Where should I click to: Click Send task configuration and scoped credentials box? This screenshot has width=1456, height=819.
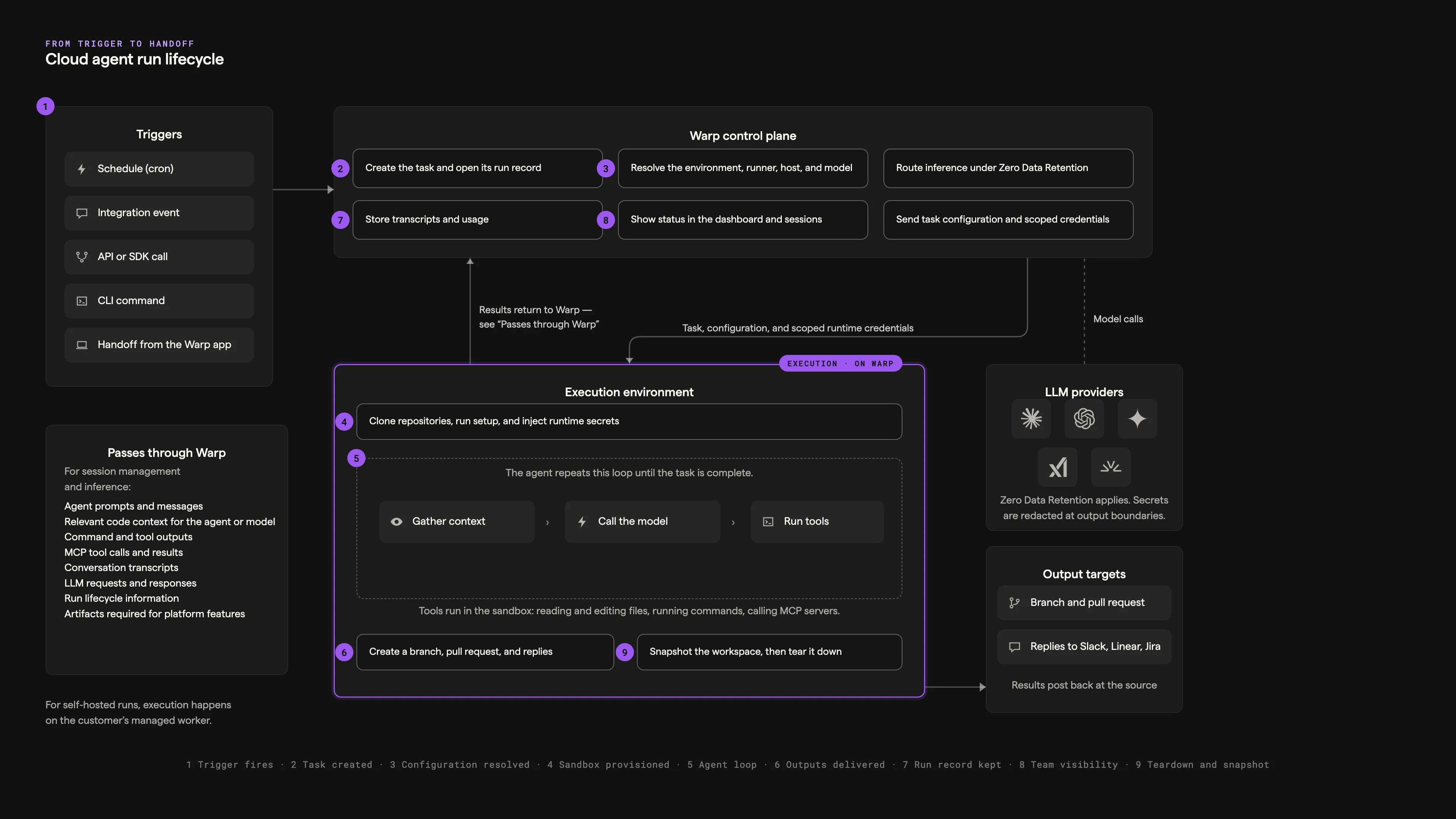(1008, 219)
